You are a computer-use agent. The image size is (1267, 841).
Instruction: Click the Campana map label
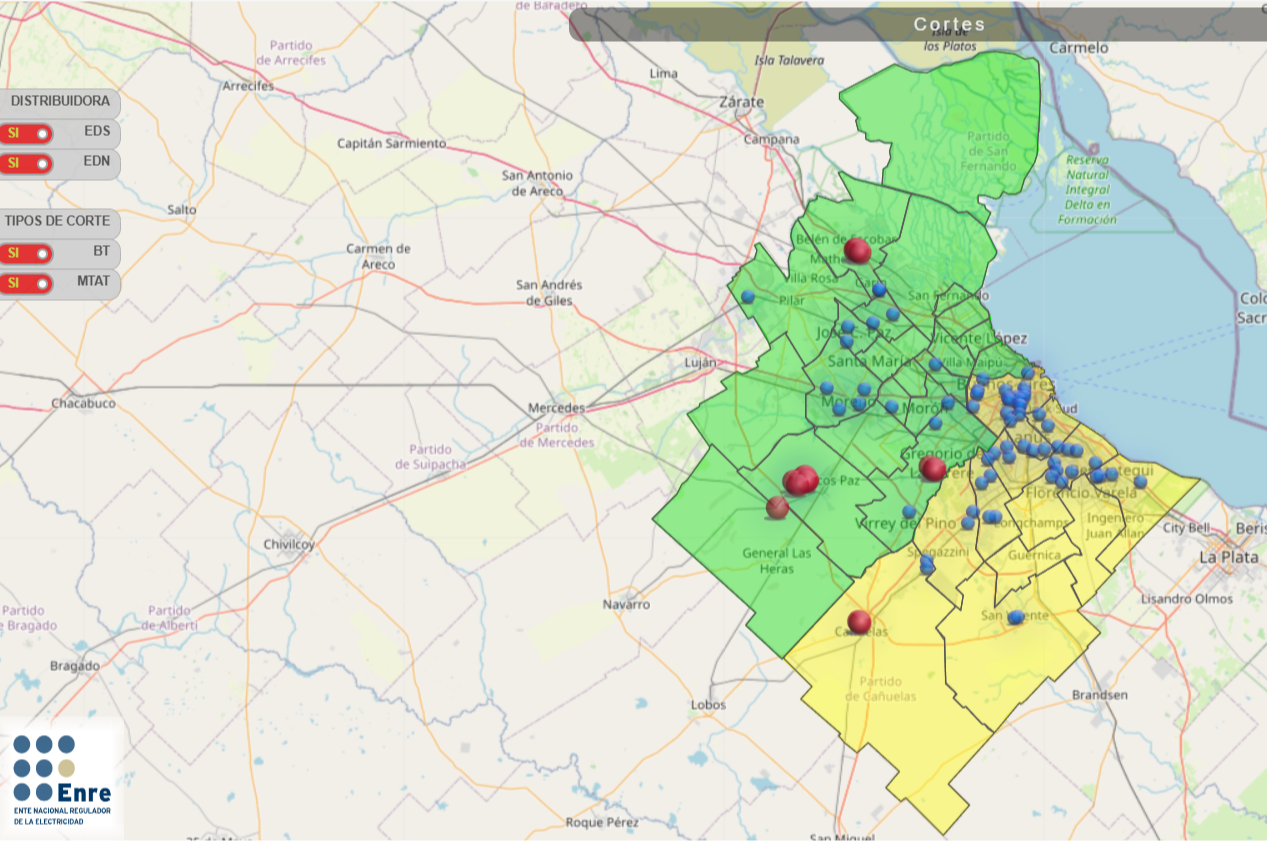771,139
